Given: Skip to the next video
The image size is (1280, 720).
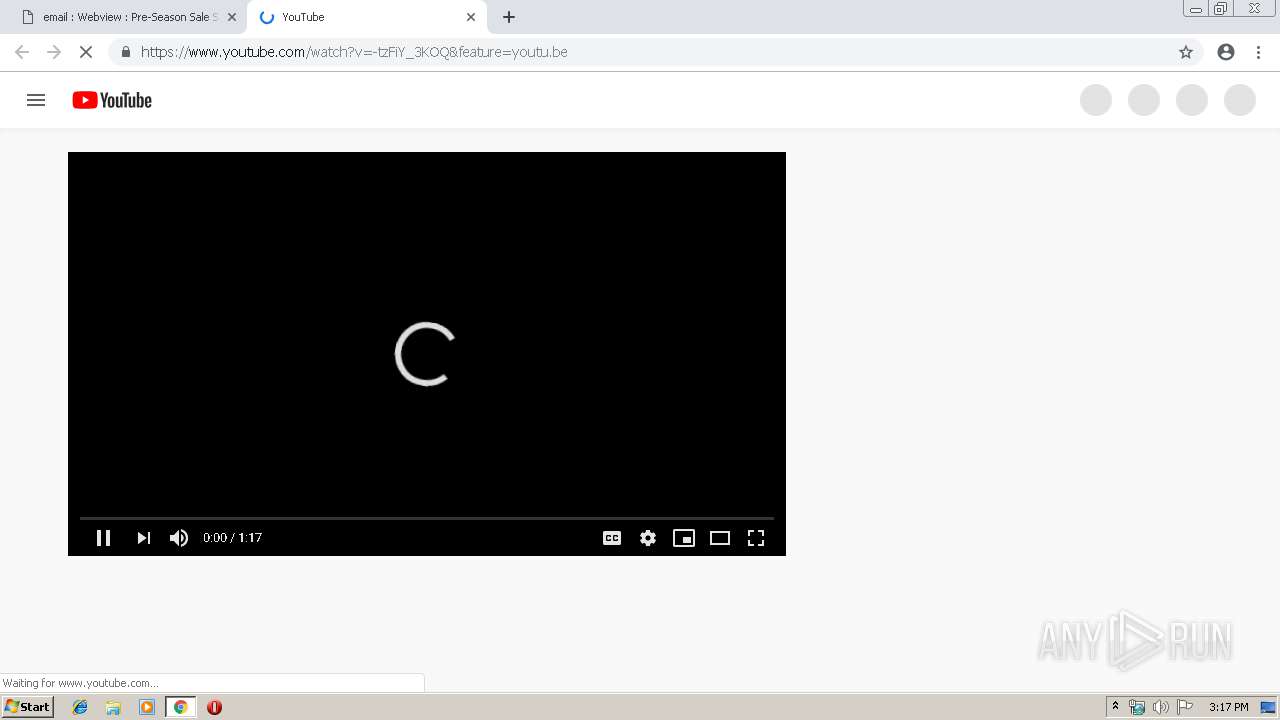Looking at the screenshot, I should (x=143, y=538).
